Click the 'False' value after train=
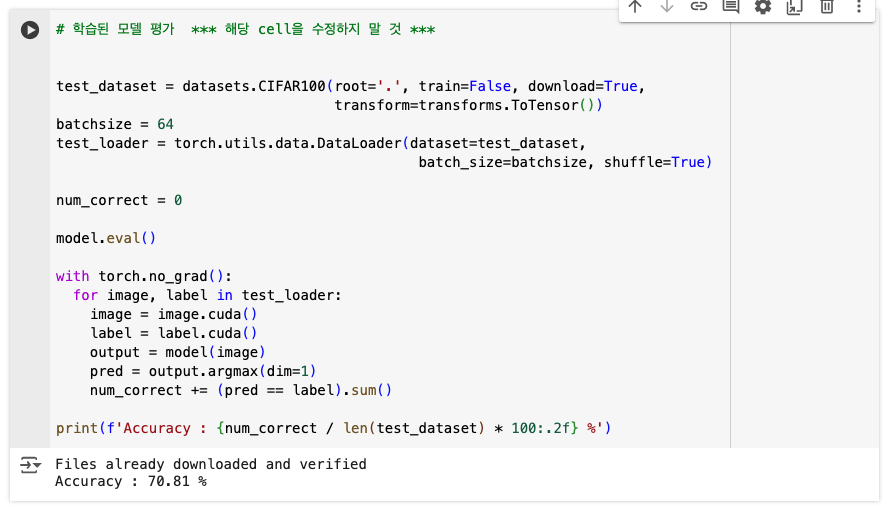Viewport: 888px width, 510px height. click(x=490, y=86)
